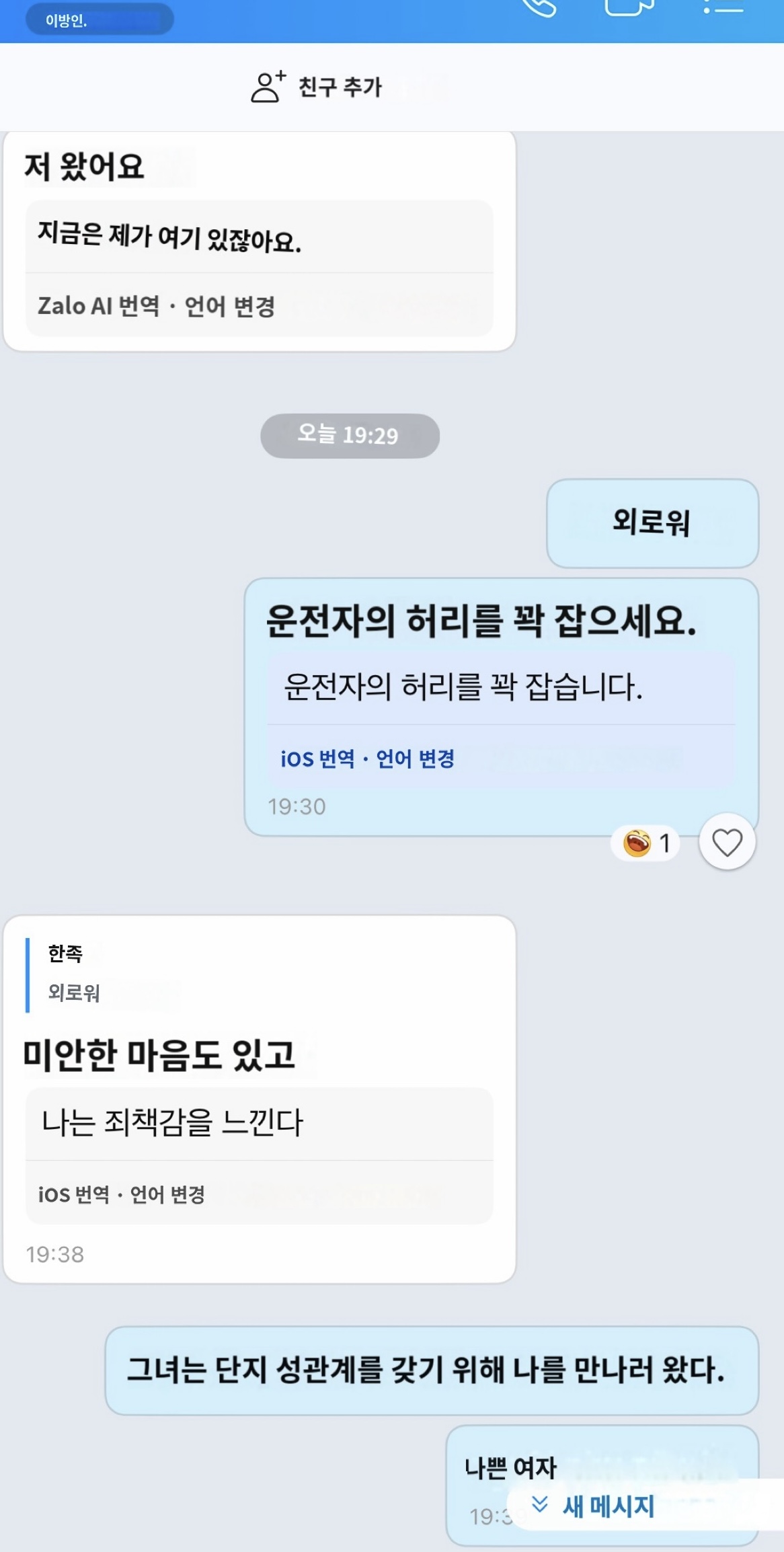Toggle the heart reaction on the 19:30 message

point(727,842)
